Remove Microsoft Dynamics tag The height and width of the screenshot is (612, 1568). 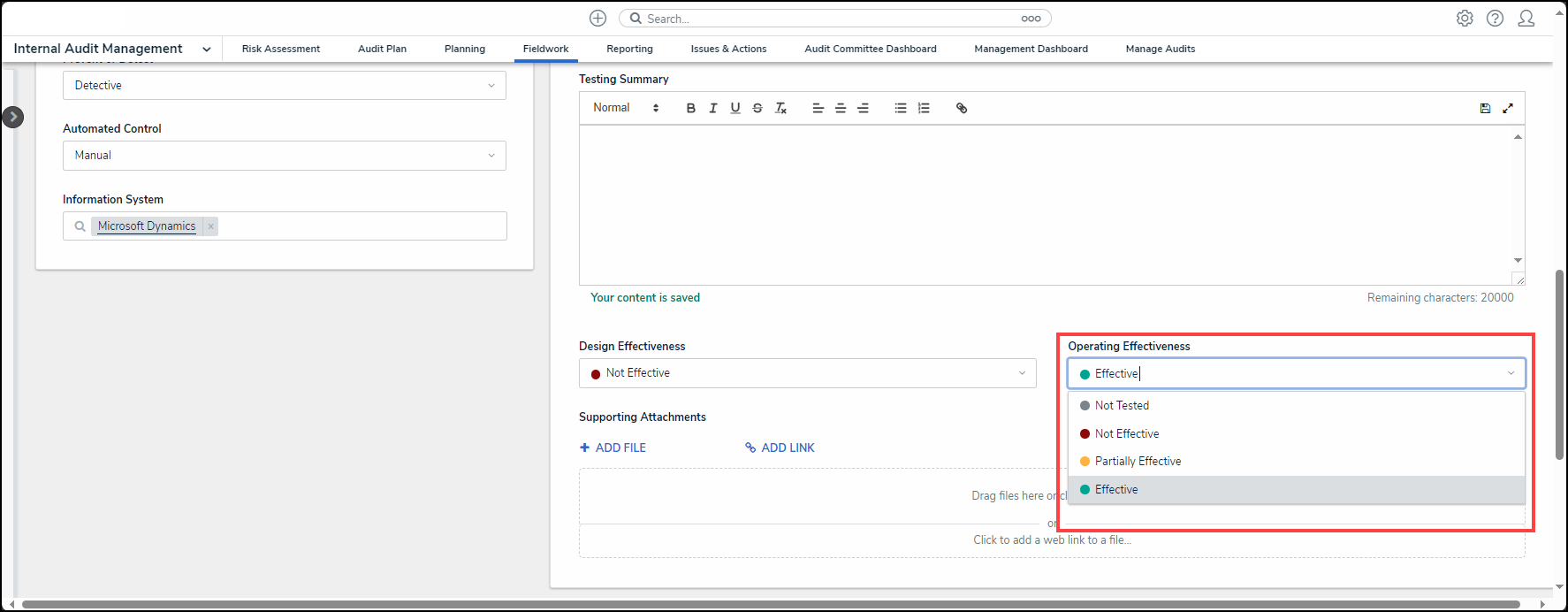(x=210, y=226)
